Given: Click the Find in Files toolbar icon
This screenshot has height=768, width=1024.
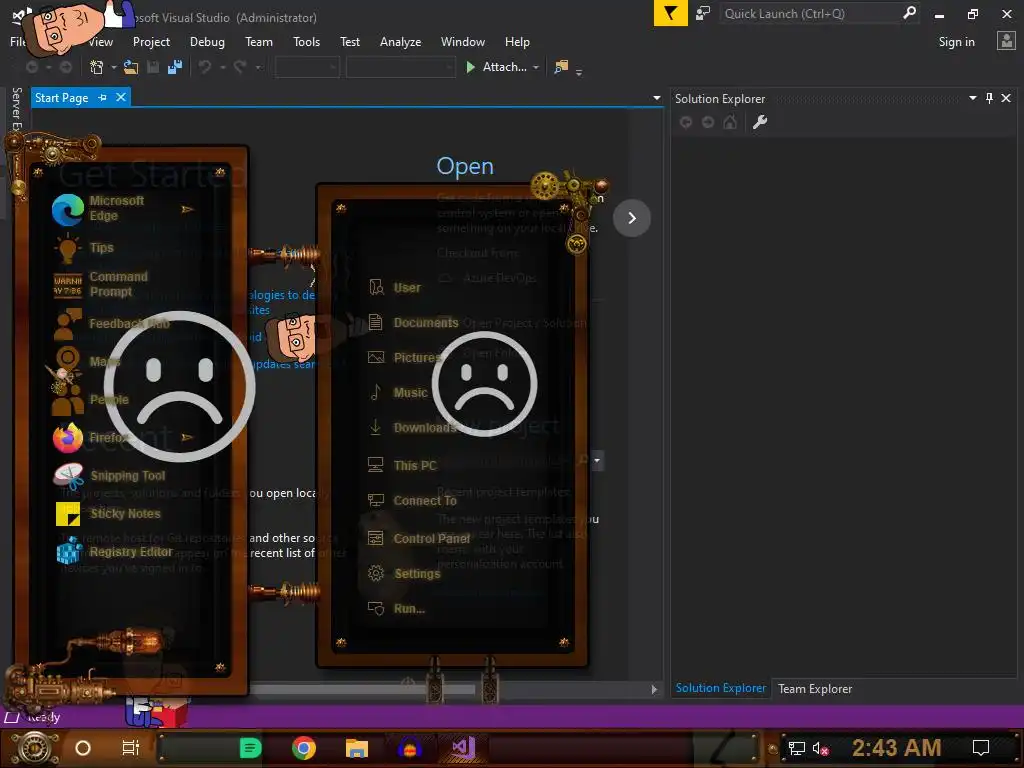Looking at the screenshot, I should 561,67.
